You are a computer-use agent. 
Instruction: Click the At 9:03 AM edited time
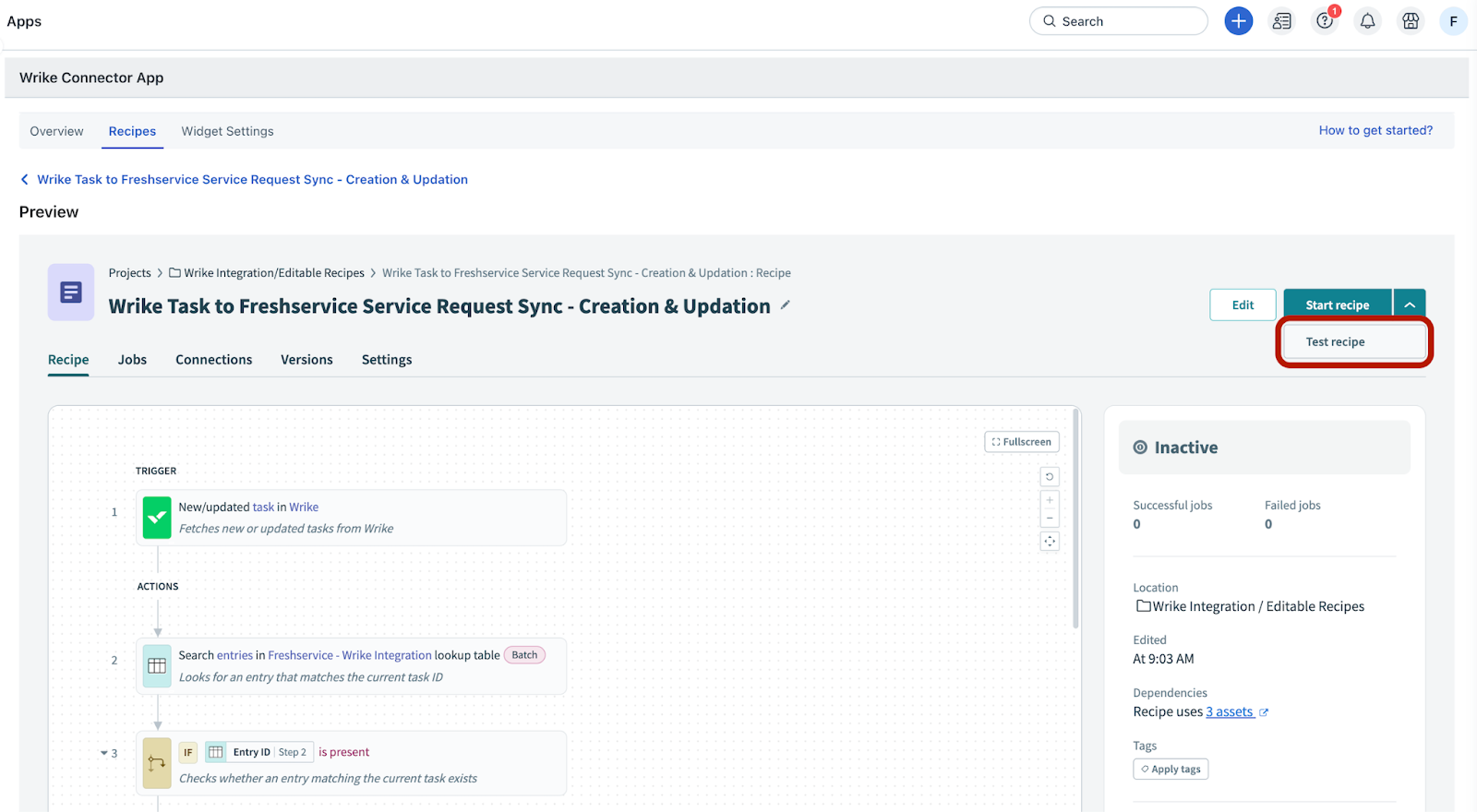click(1163, 659)
